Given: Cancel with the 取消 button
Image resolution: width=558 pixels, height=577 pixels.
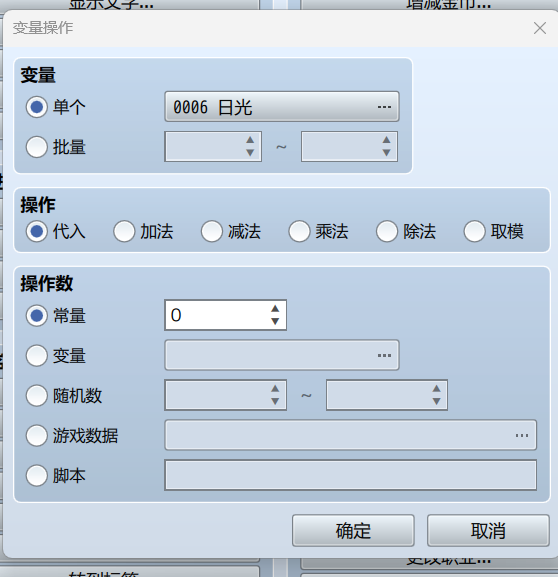Looking at the screenshot, I should click(x=488, y=531).
